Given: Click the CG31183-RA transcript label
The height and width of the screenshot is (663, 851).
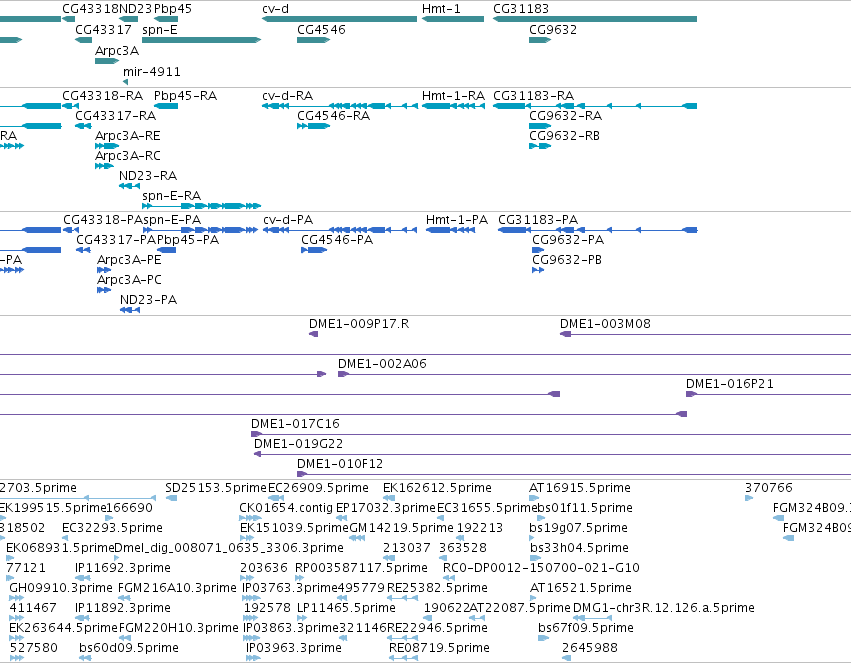Looking at the screenshot, I should [533, 95].
